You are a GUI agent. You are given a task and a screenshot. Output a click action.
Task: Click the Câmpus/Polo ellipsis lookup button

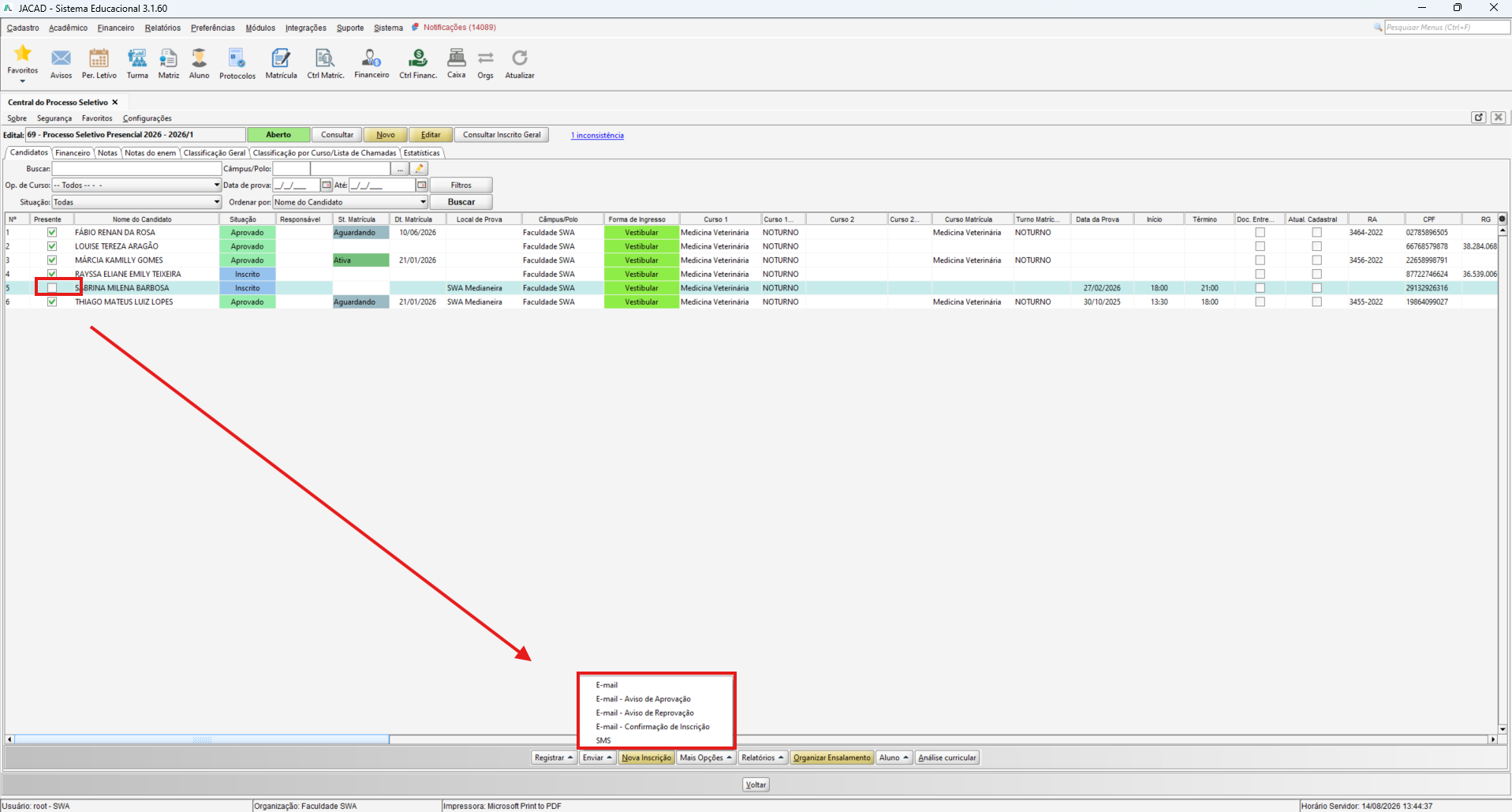coord(401,168)
